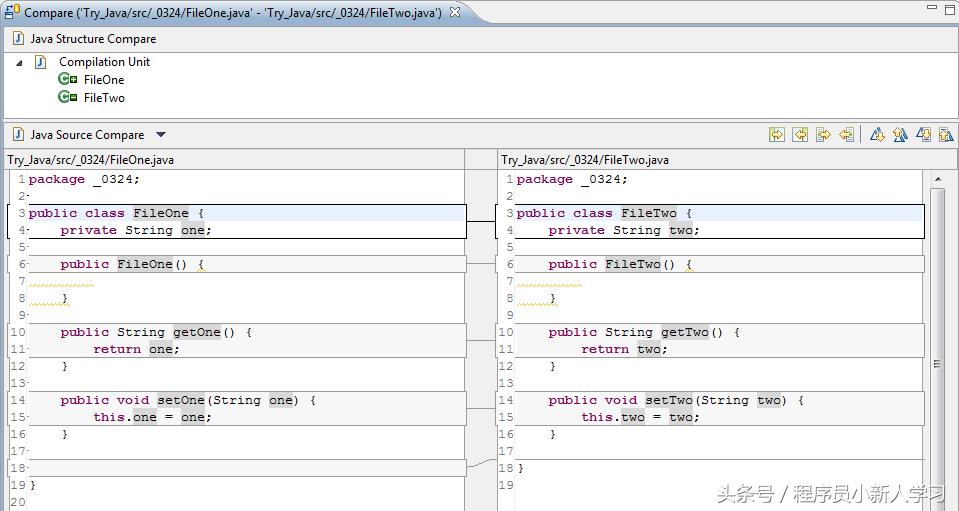The height and width of the screenshot is (511, 959).
Task: Click 'this.one = one;' line
Action: tap(152, 417)
